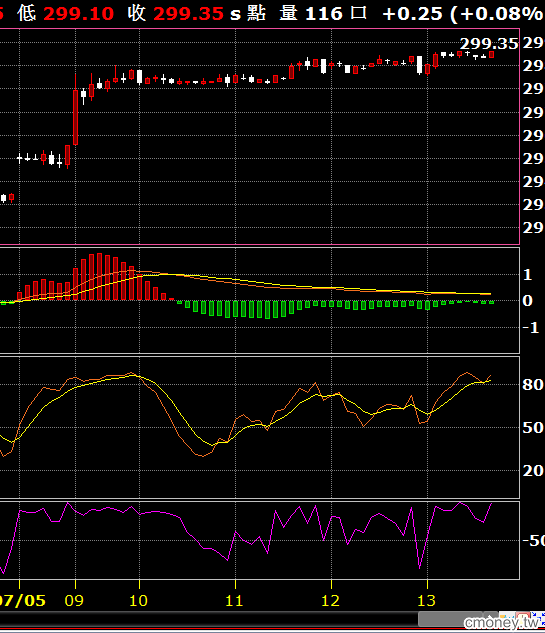Click the empty scrollbar track left of thumb
Image resolution: width=545 pixels, height=633 pixels.
click(209, 618)
